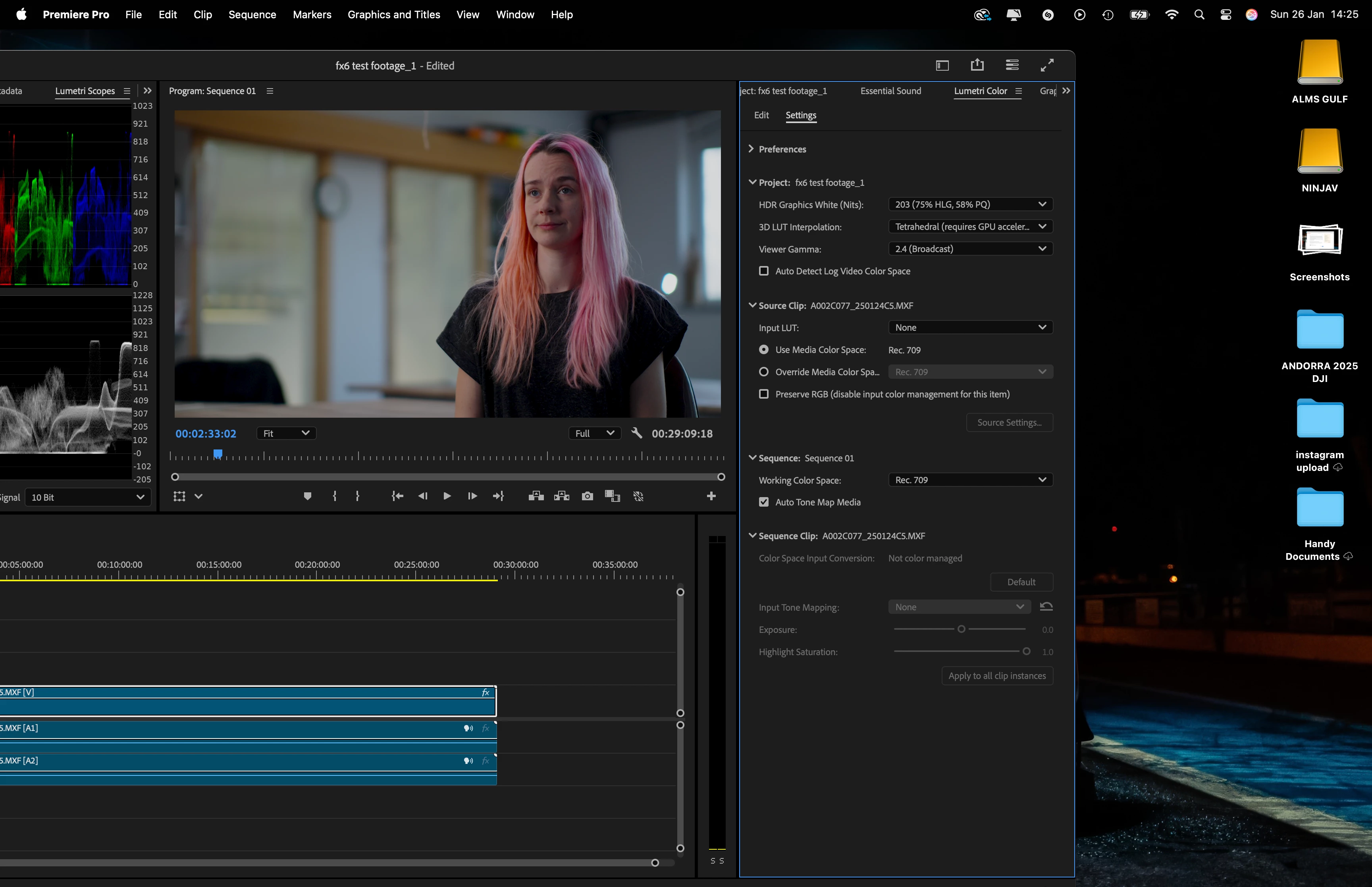Viewport: 1372px width, 887px height.
Task: Click Go to In point icon
Action: (397, 496)
